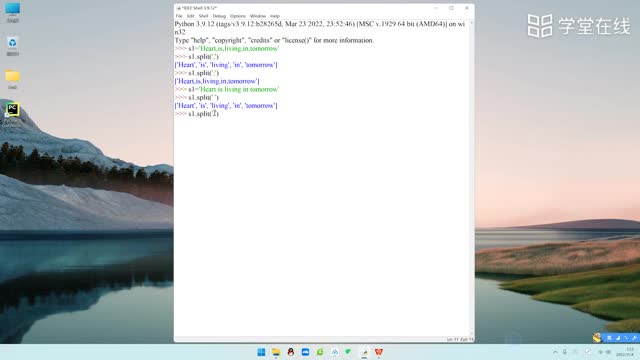640x360 pixels.
Task: Click the blue app icon after QQ
Action: (x=305, y=352)
